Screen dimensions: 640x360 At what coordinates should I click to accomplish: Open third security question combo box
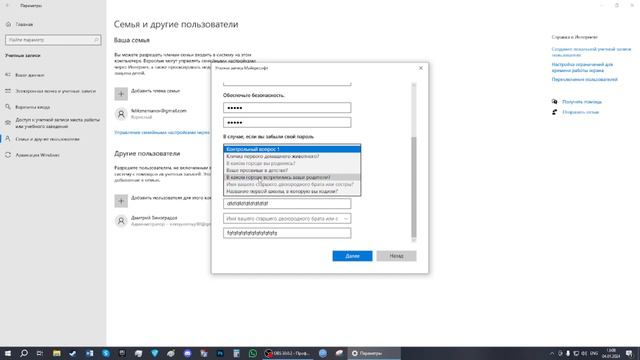click(x=287, y=219)
